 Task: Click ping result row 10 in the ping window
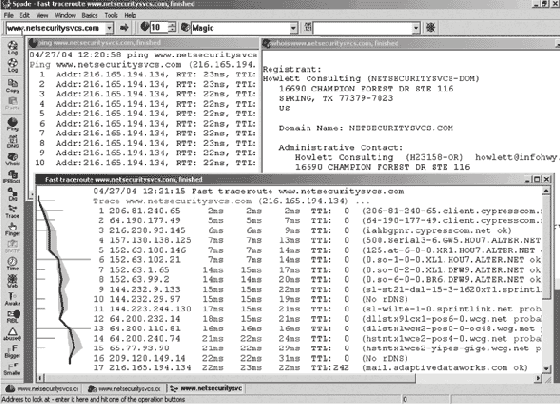click(x=145, y=163)
